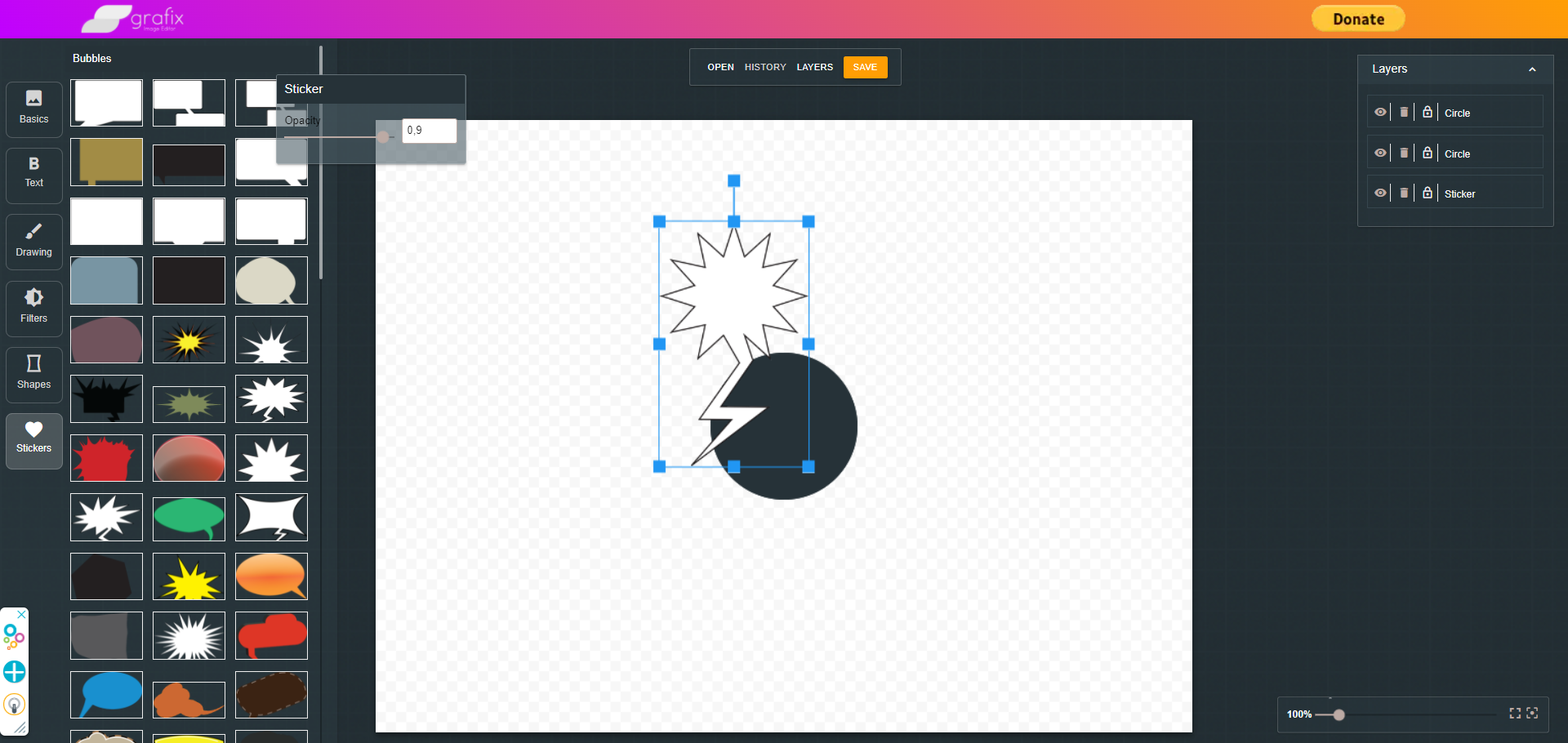
Task: Toggle visibility of the second Circle layer
Action: pos(1380,153)
